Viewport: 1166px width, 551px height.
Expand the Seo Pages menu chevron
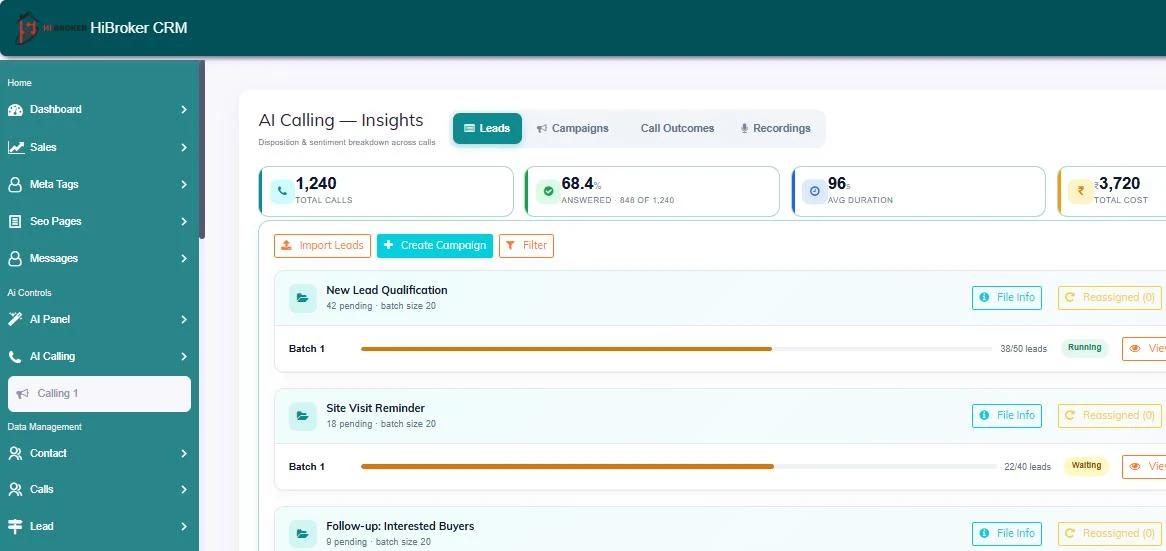point(184,222)
